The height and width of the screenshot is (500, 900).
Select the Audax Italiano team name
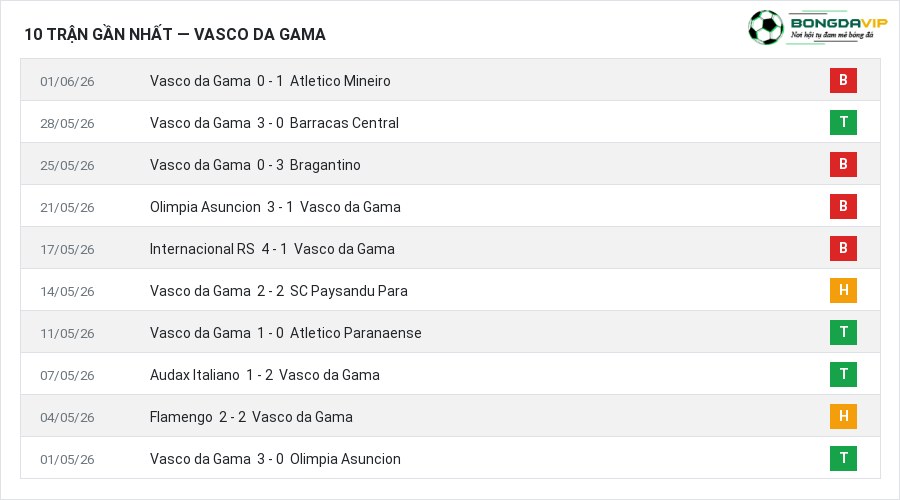195,375
